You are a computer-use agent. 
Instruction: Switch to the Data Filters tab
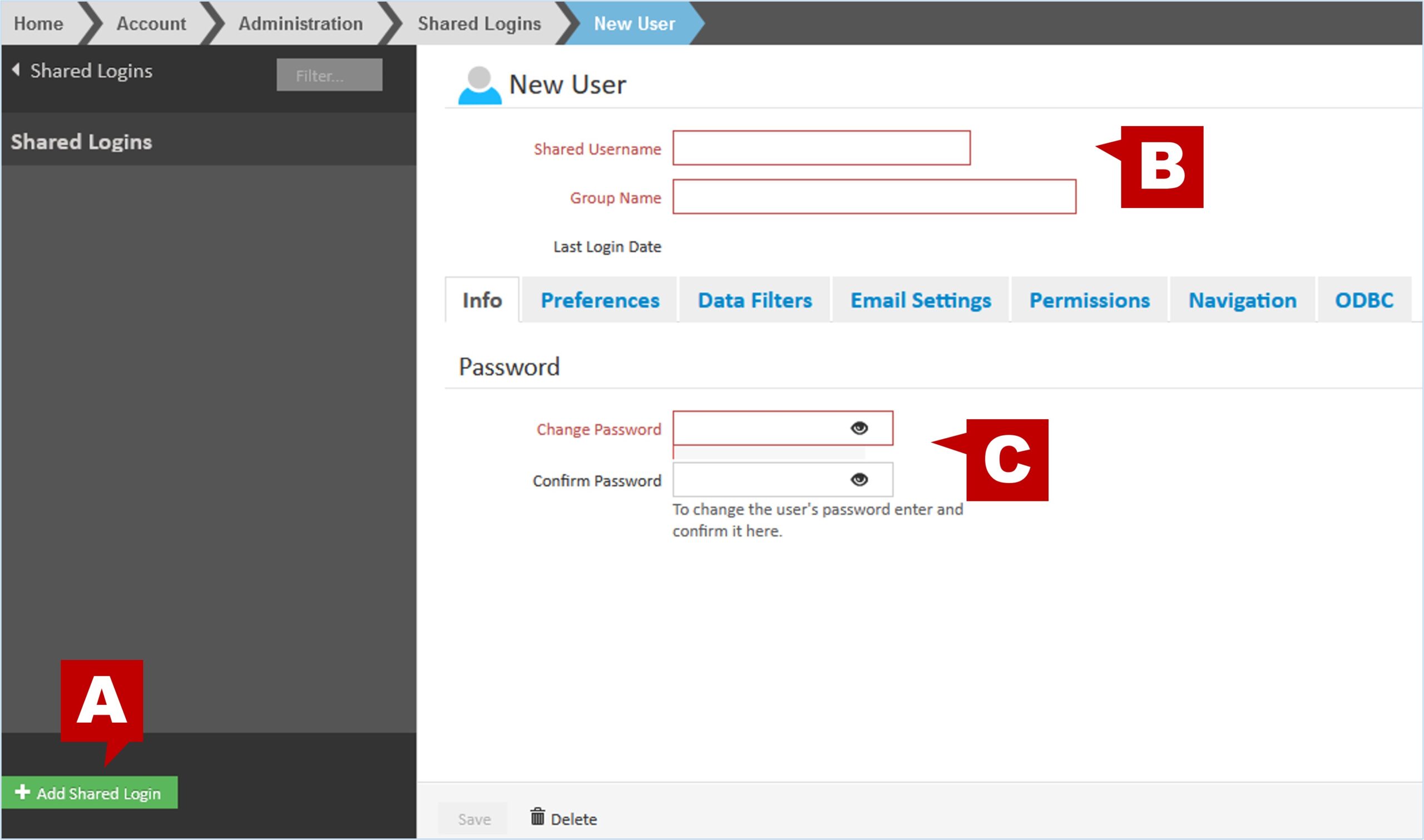click(x=755, y=300)
